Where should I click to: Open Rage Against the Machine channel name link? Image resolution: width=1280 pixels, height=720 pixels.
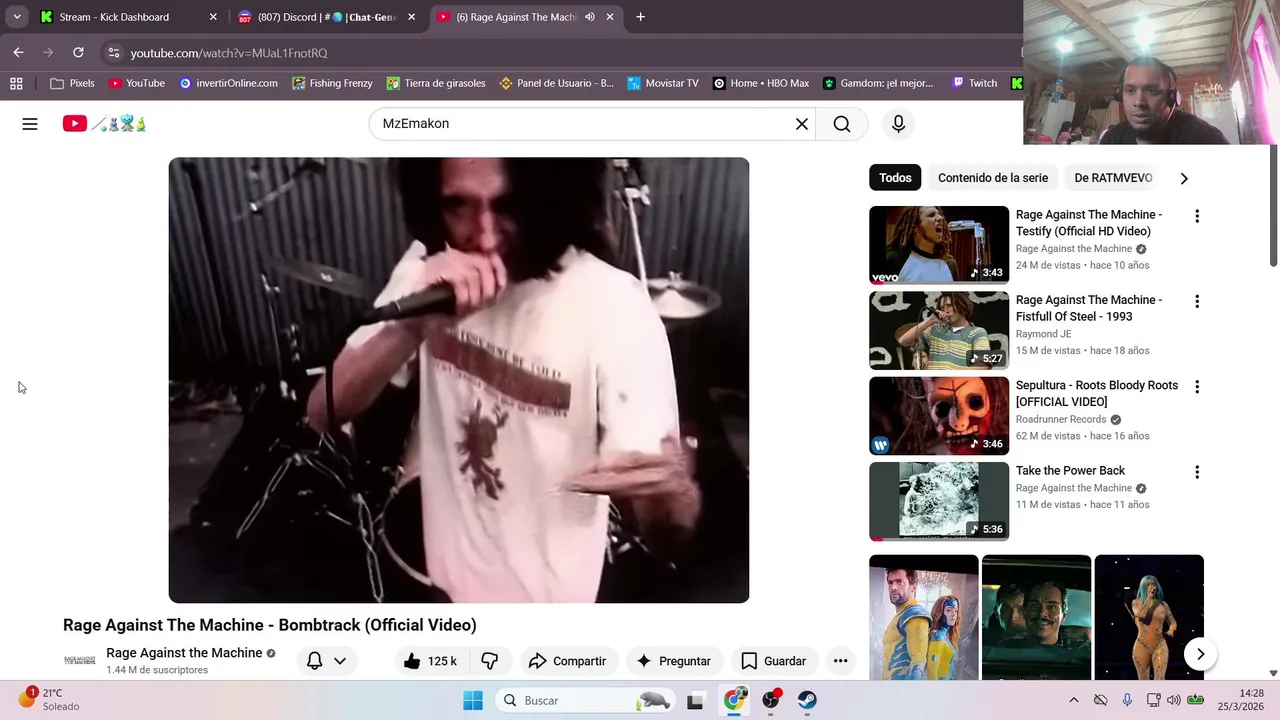coord(184,653)
